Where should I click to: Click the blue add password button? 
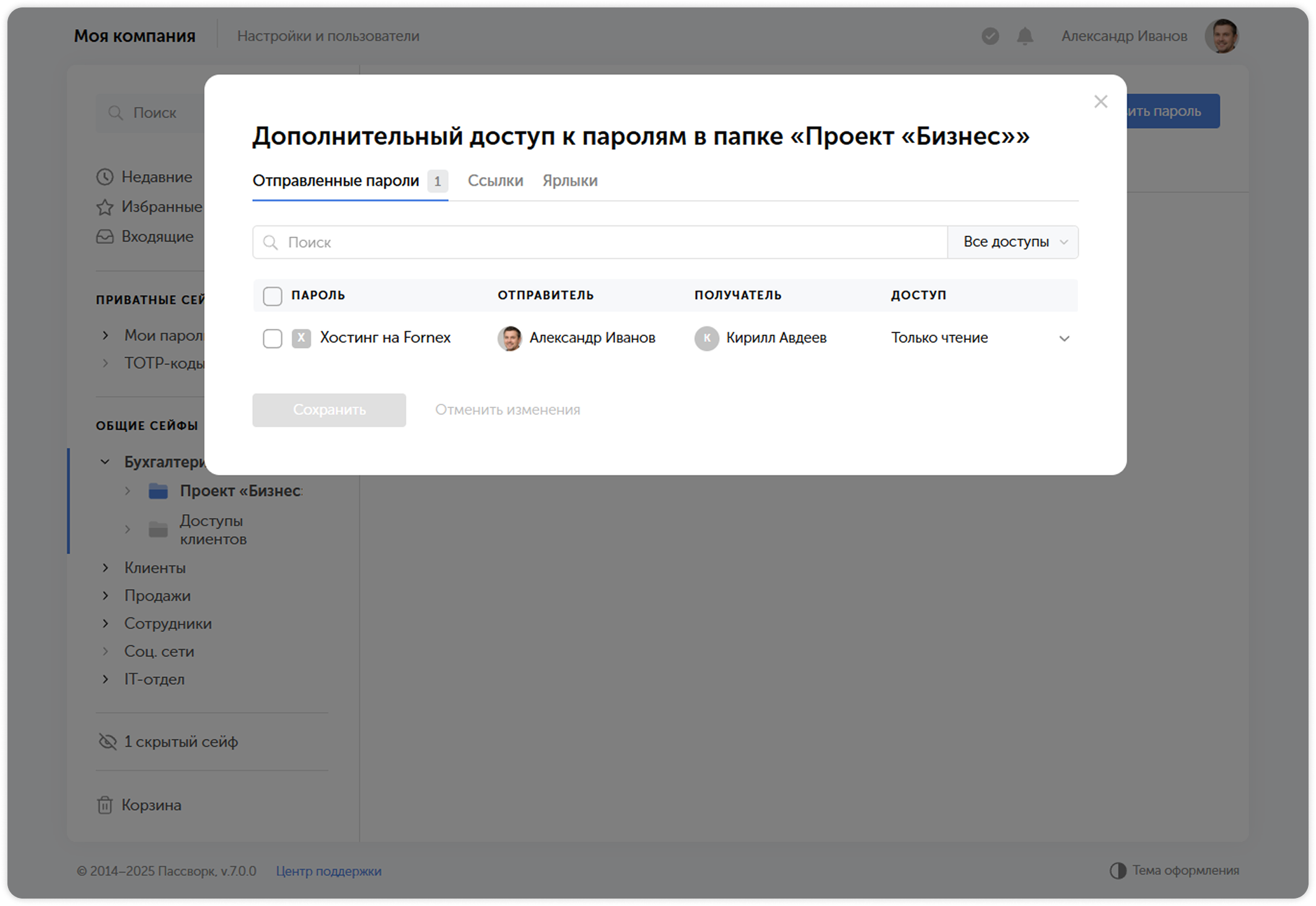pyautogui.click(x=1172, y=111)
